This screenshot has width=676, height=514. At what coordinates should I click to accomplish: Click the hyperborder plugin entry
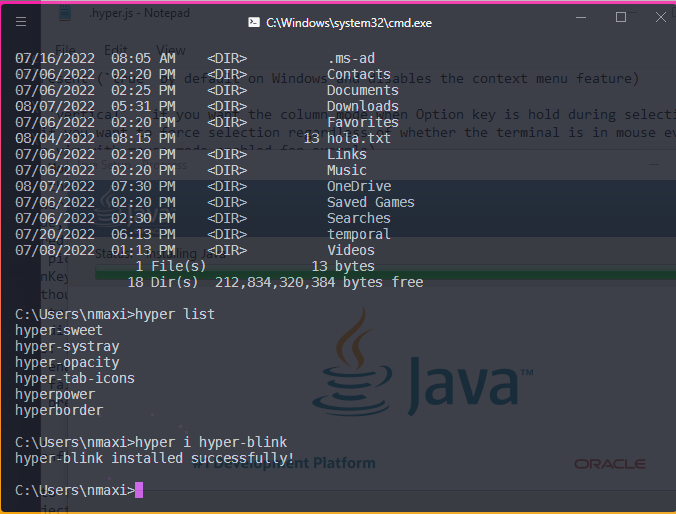point(59,410)
